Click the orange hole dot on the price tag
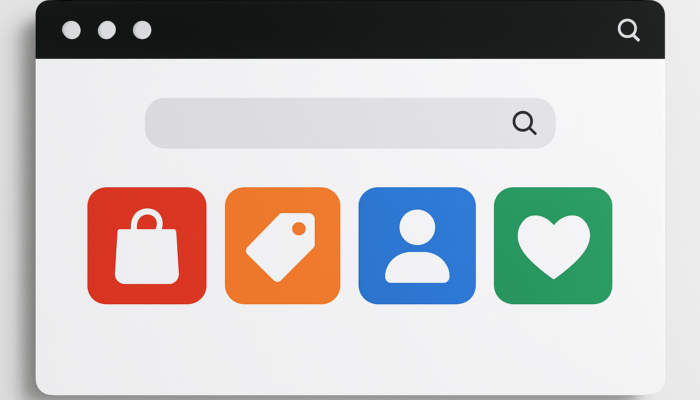The image size is (700, 400). (299, 229)
